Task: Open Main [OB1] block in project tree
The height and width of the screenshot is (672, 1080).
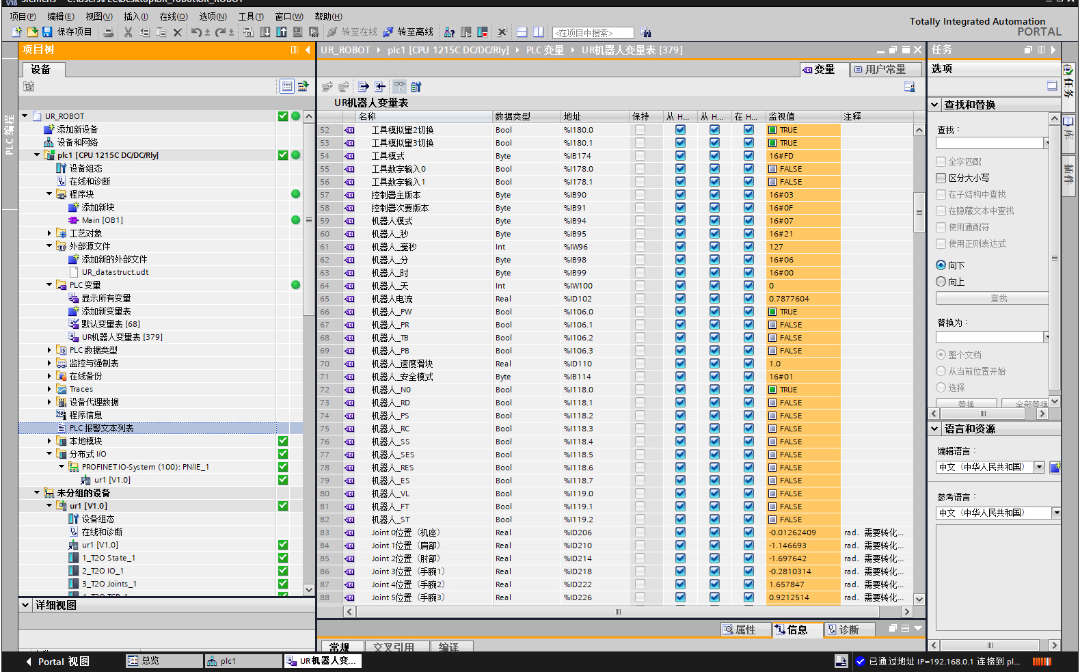Action: pyautogui.click(x=102, y=220)
